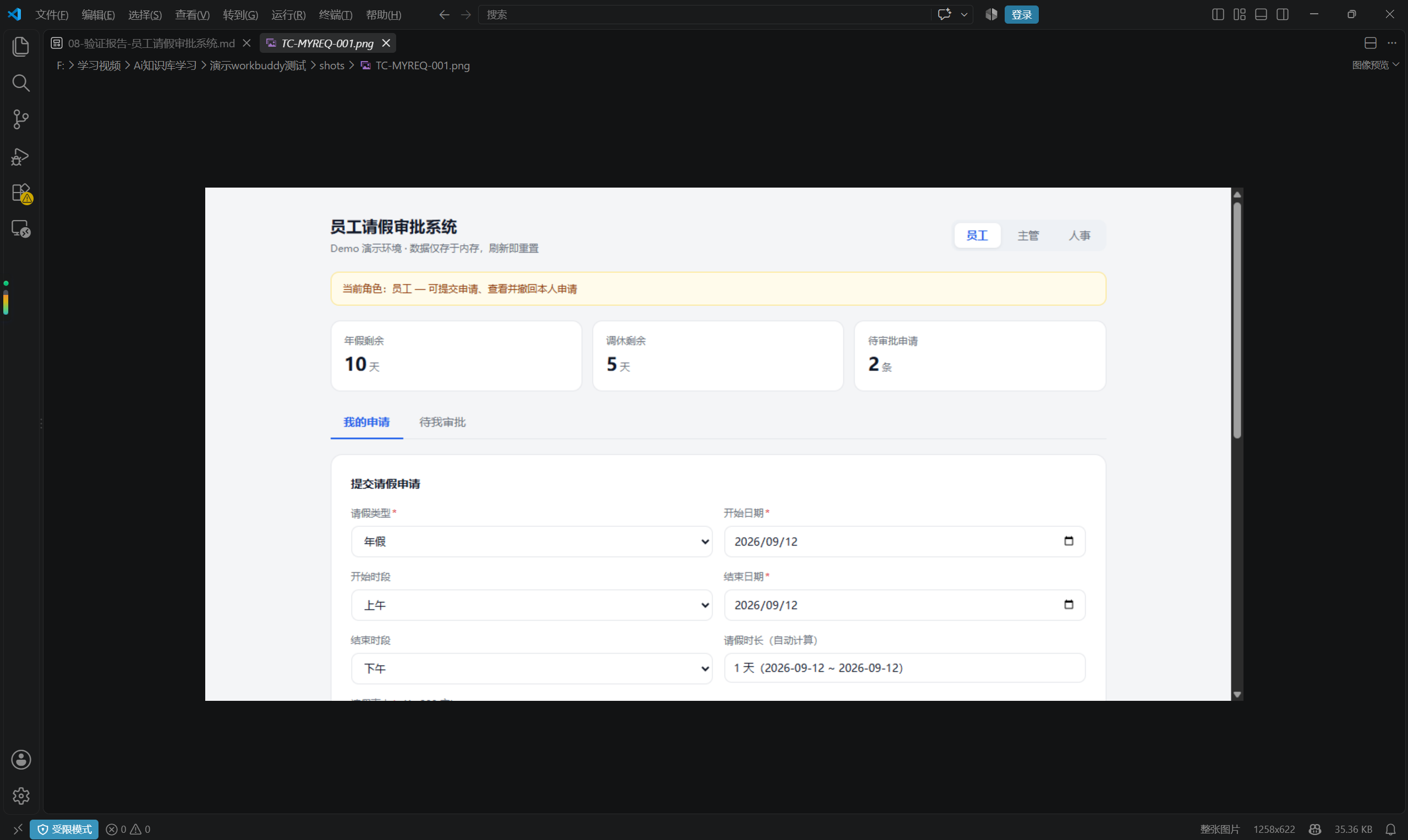
Task: Expand the 图像预览 dropdown
Action: click(1375, 65)
